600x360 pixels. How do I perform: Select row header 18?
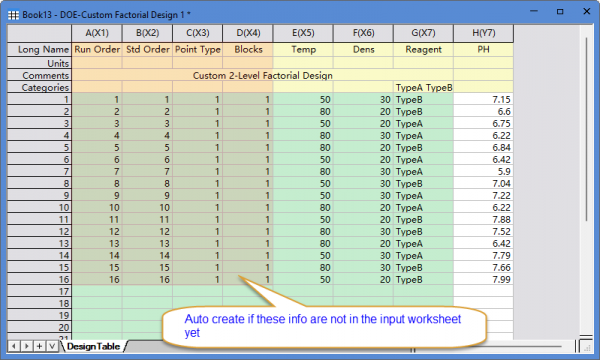click(39, 303)
